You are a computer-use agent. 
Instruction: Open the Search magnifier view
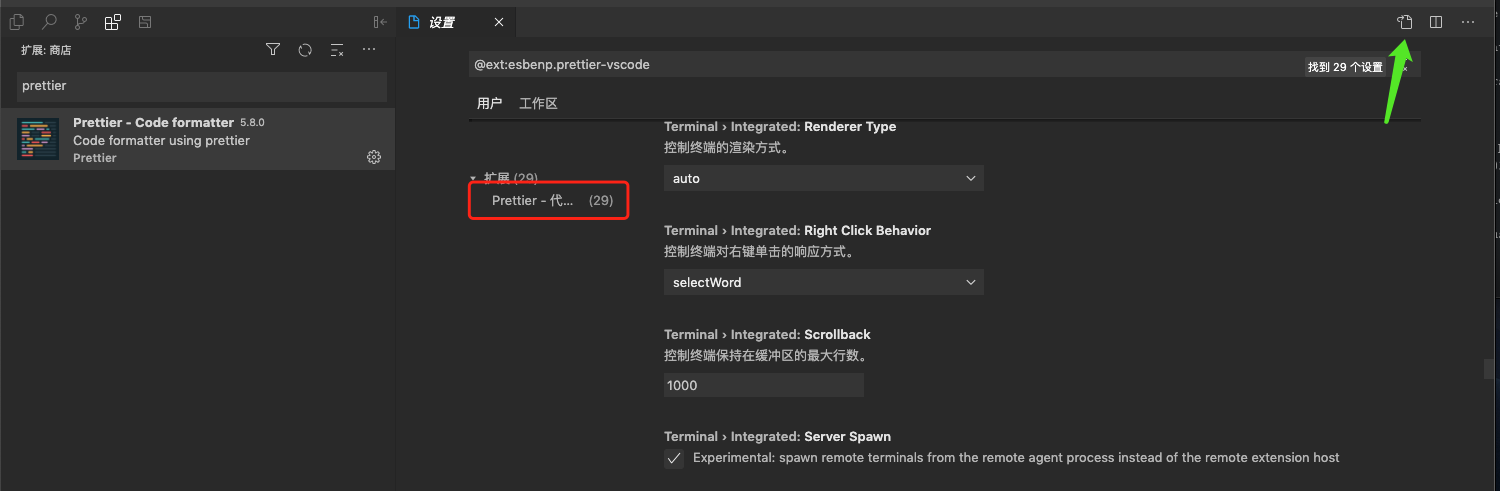[x=48, y=22]
